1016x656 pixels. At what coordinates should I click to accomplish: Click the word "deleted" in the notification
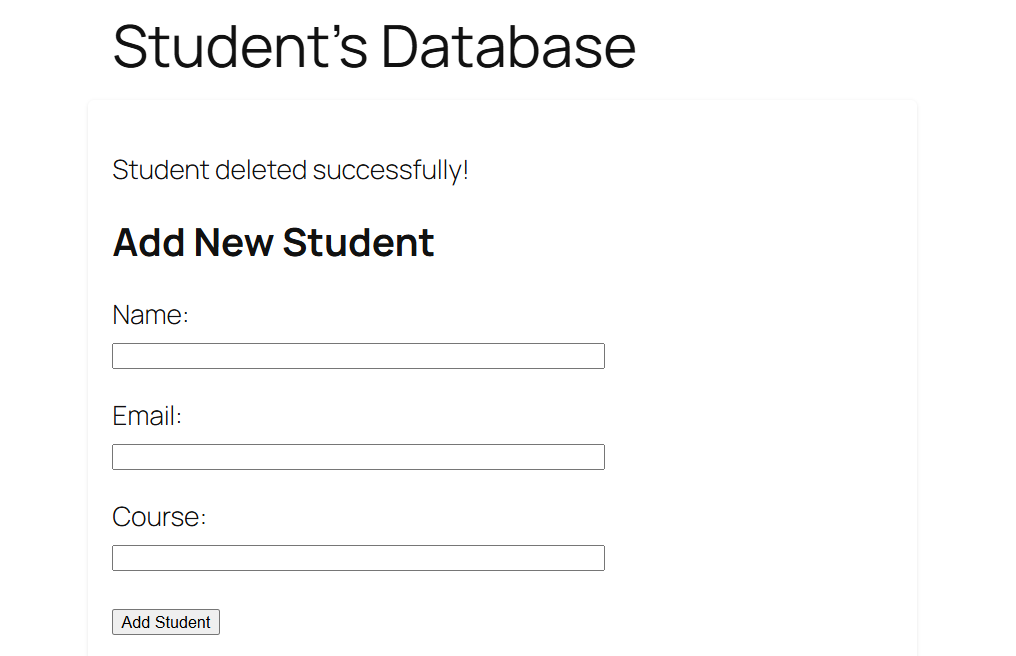pyautogui.click(x=260, y=170)
